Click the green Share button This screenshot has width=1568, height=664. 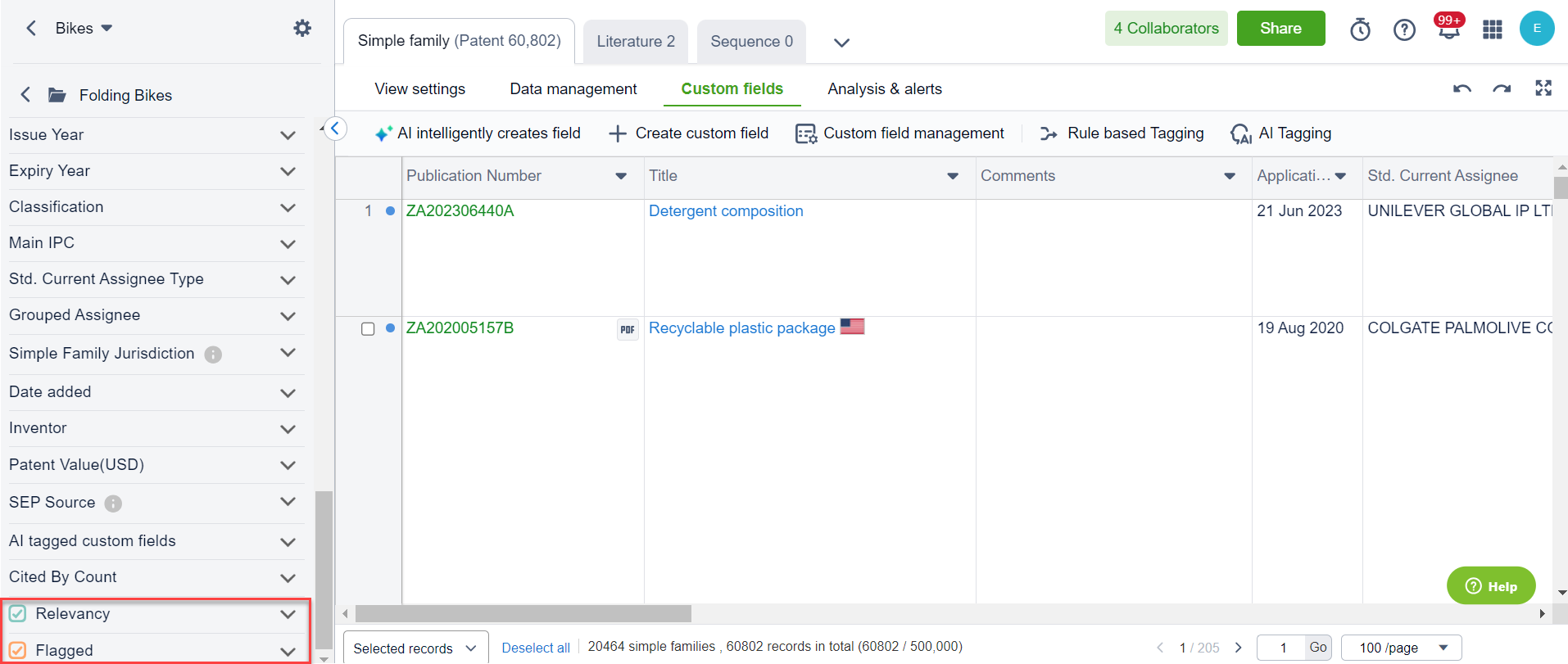(x=1280, y=29)
